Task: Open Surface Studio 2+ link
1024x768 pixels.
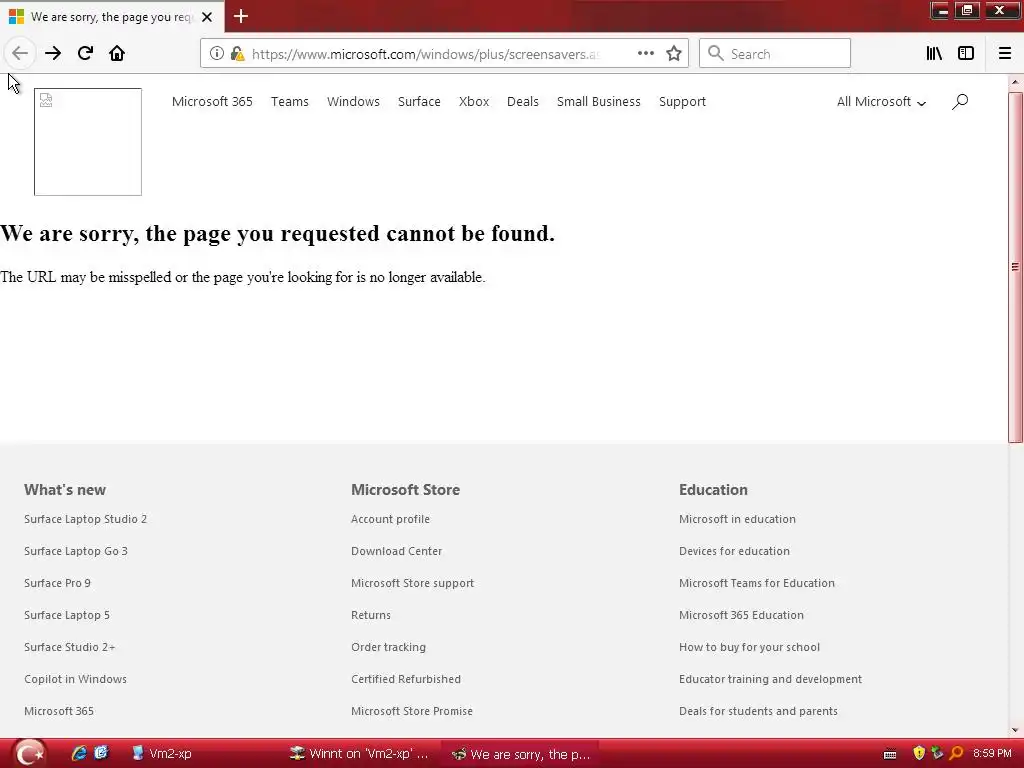Action: 69,647
